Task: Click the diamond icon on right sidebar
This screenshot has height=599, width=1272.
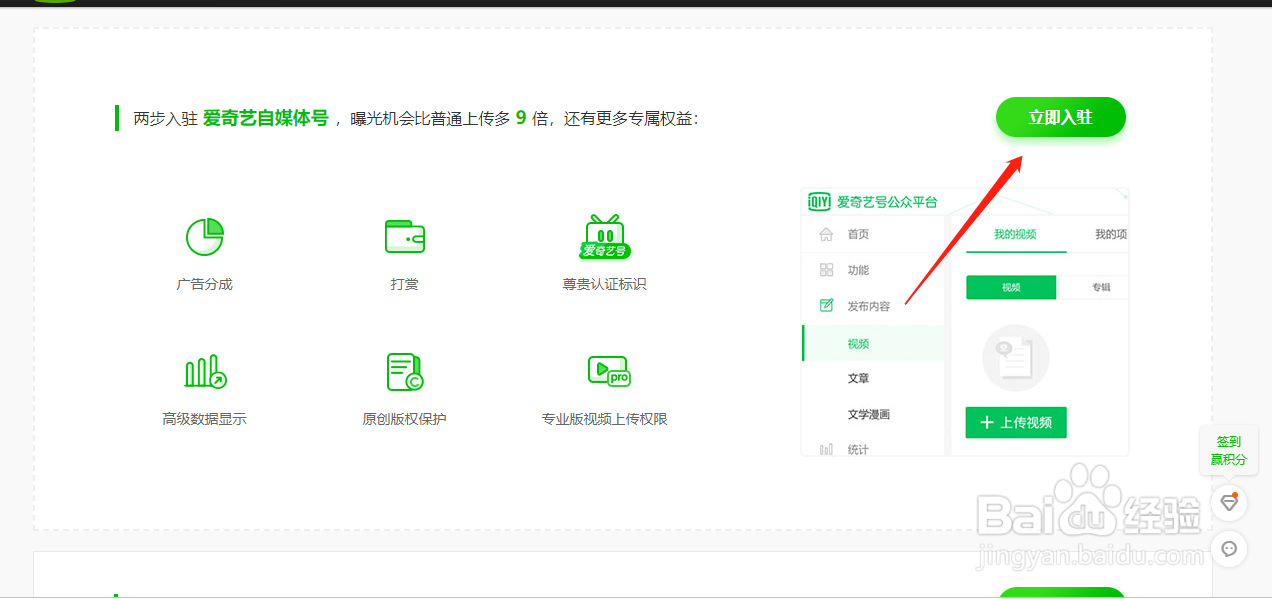Action: pos(1229,503)
